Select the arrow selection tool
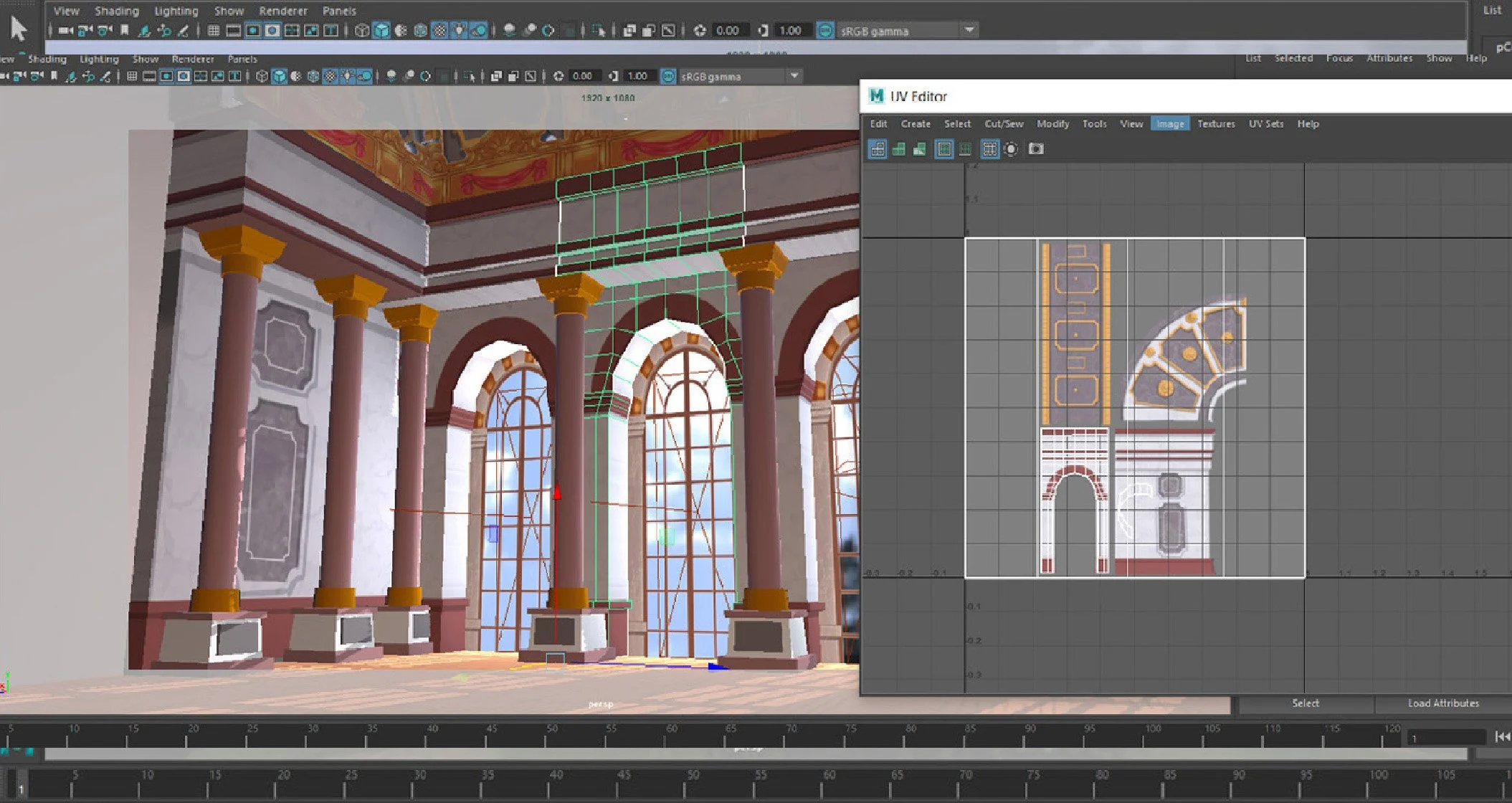The image size is (1512, 803). tap(19, 29)
